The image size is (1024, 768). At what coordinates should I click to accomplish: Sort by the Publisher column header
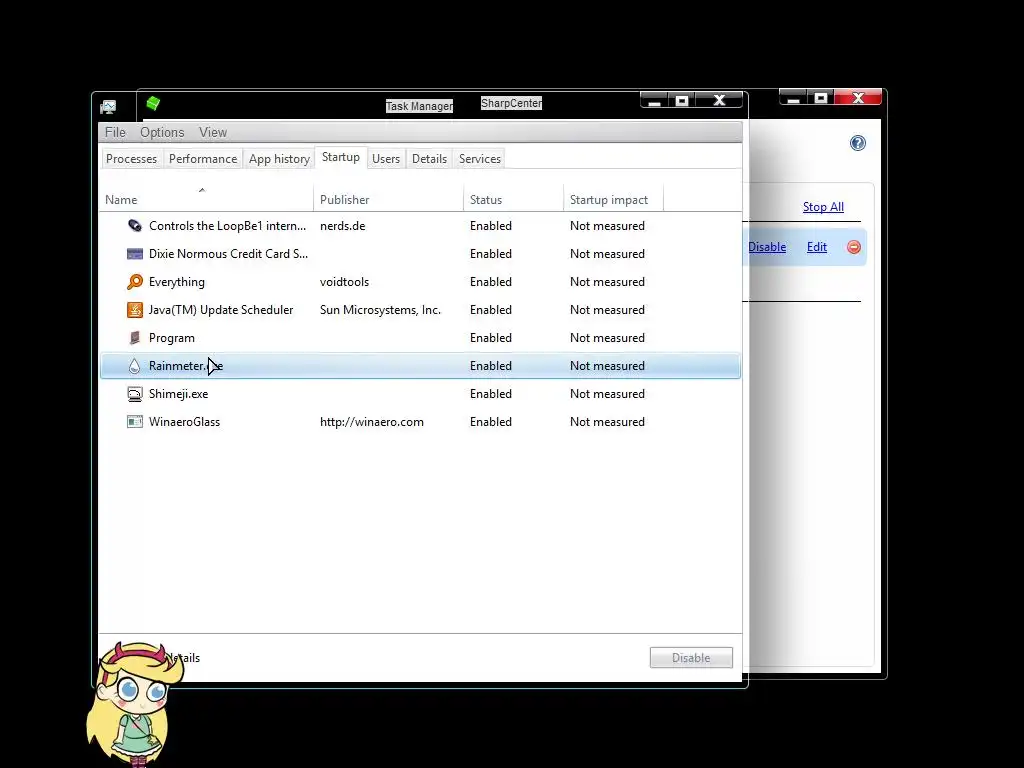click(389, 200)
